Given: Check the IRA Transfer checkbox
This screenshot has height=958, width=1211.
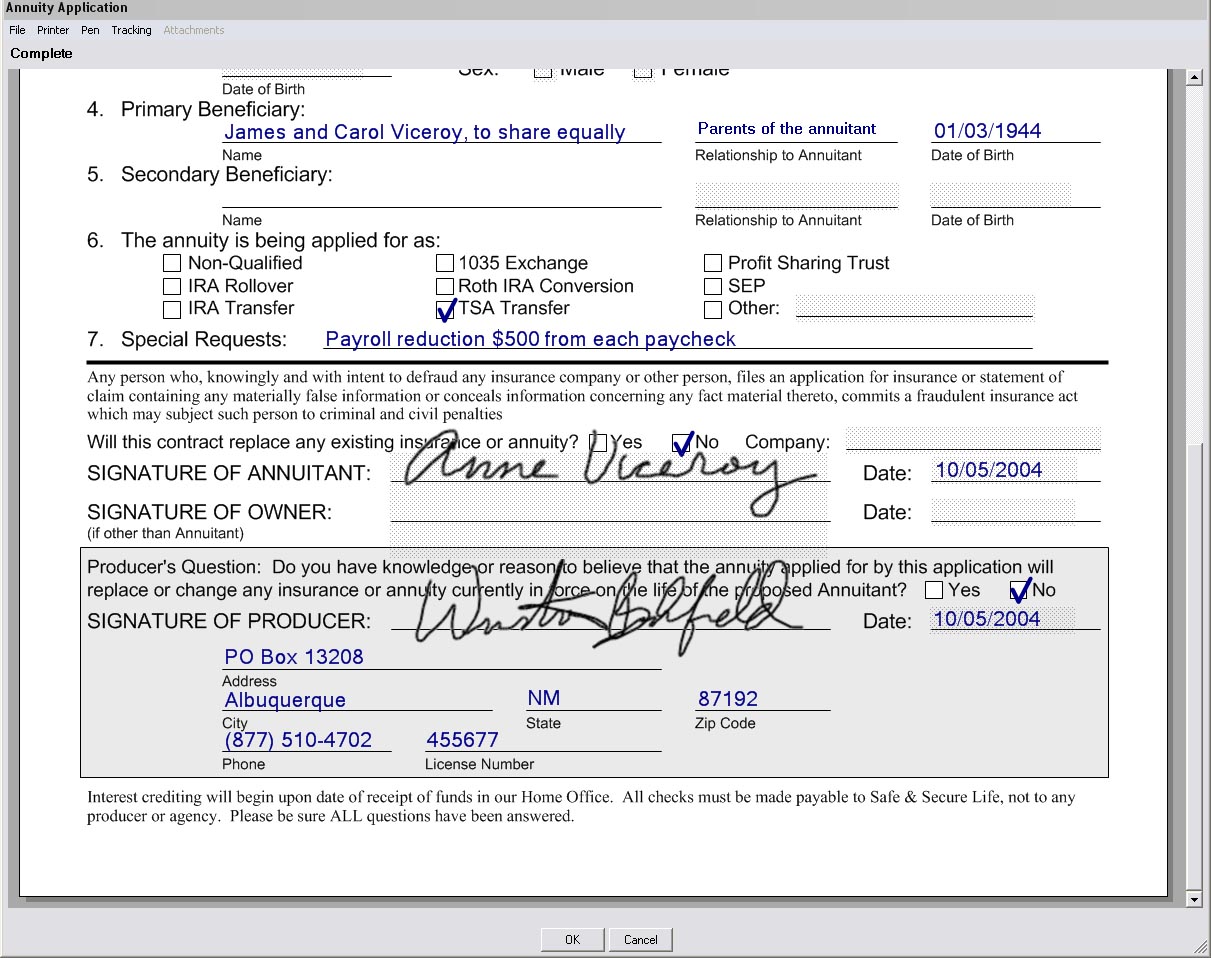Looking at the screenshot, I should 172,310.
